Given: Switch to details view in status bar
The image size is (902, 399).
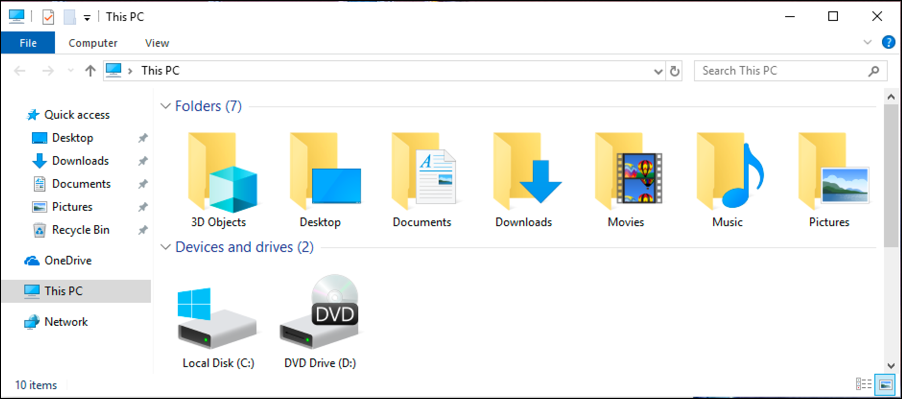Looking at the screenshot, I should [x=863, y=384].
